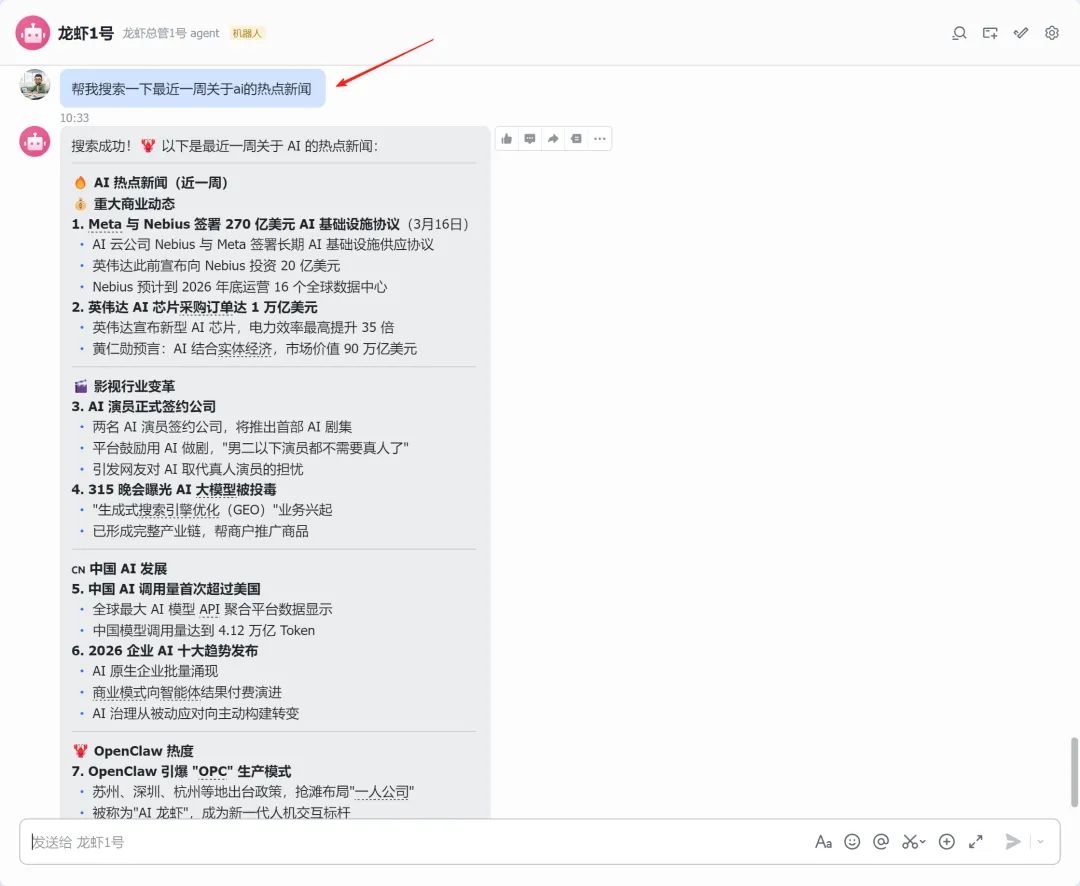Like the bot reply with thumbs-up
Viewport: 1080px width, 886px height.
pos(507,138)
